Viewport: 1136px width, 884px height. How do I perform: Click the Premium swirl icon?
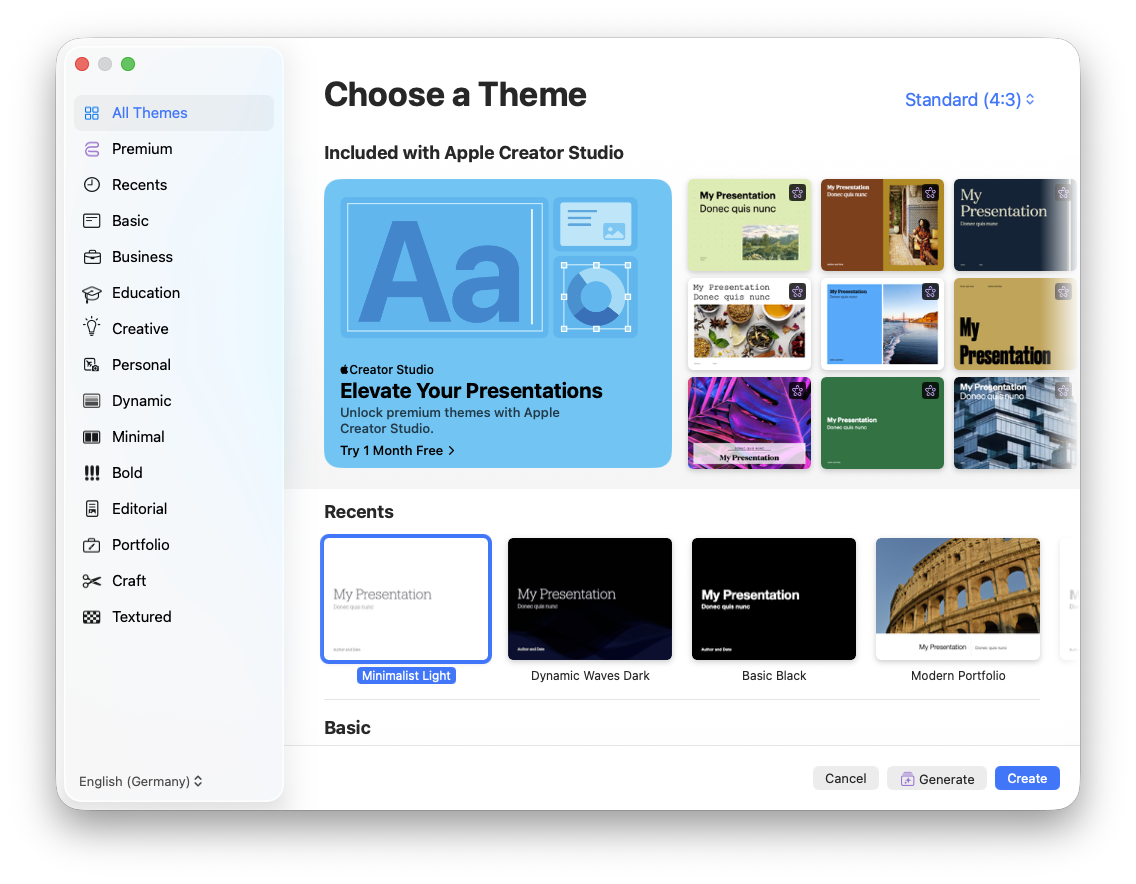[x=91, y=149]
